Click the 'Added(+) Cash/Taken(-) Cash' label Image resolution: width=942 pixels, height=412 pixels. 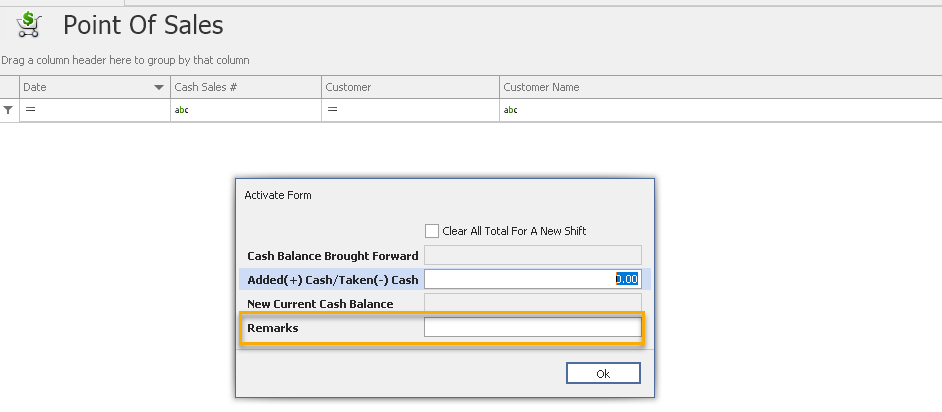click(x=333, y=280)
